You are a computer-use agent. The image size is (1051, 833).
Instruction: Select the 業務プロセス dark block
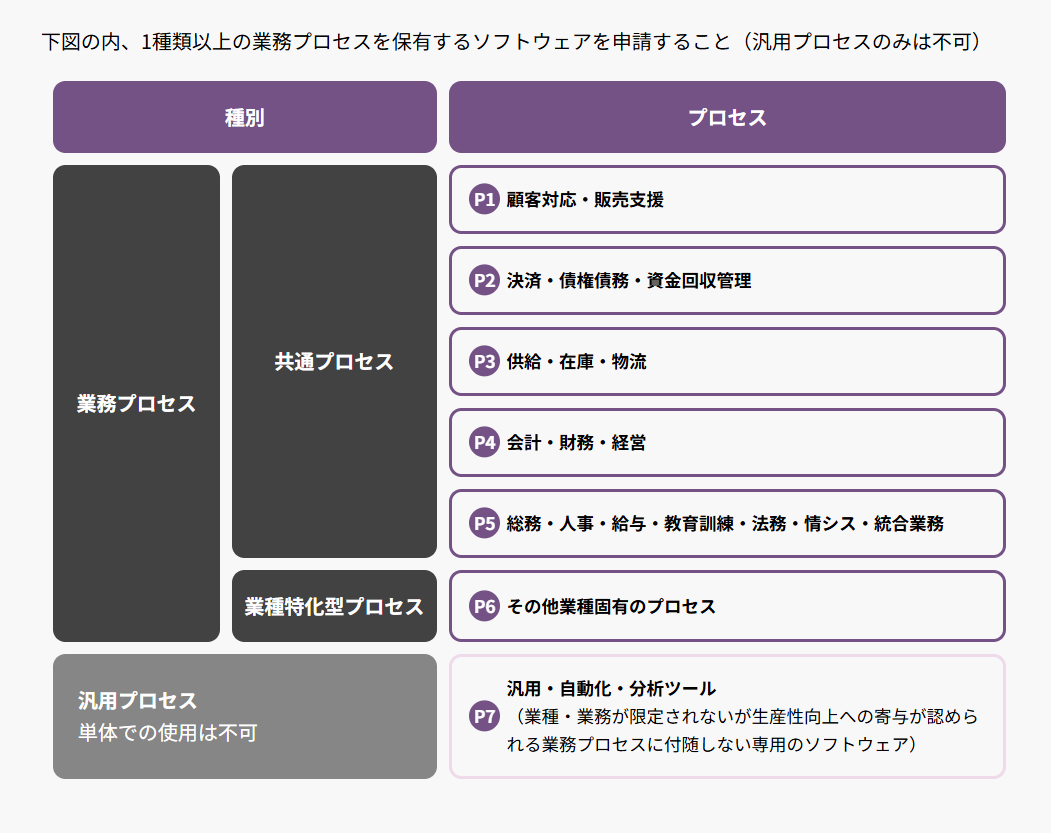coord(136,403)
